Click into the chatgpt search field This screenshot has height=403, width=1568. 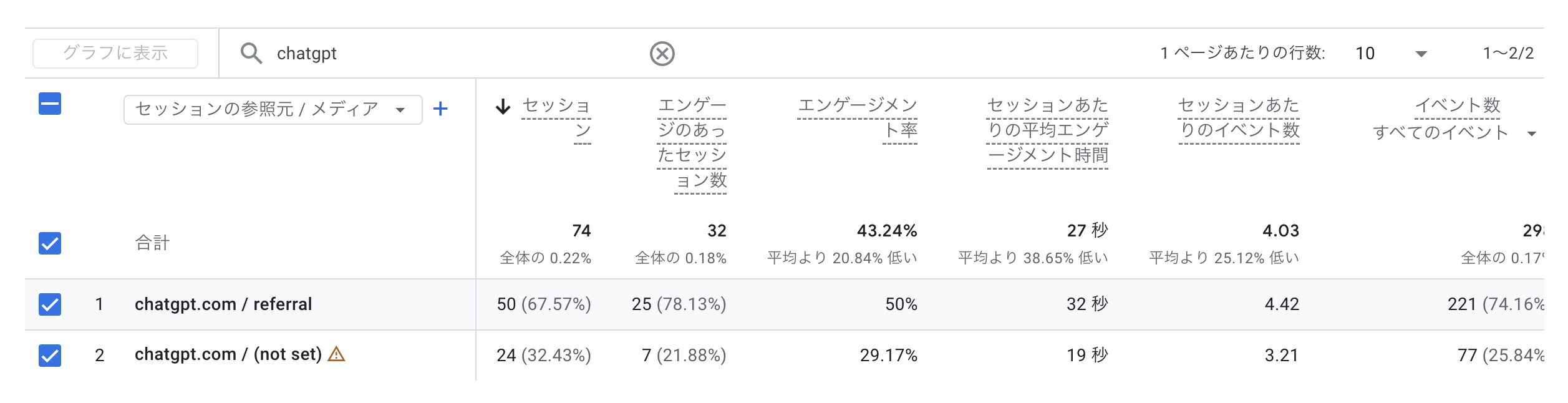tap(437, 54)
